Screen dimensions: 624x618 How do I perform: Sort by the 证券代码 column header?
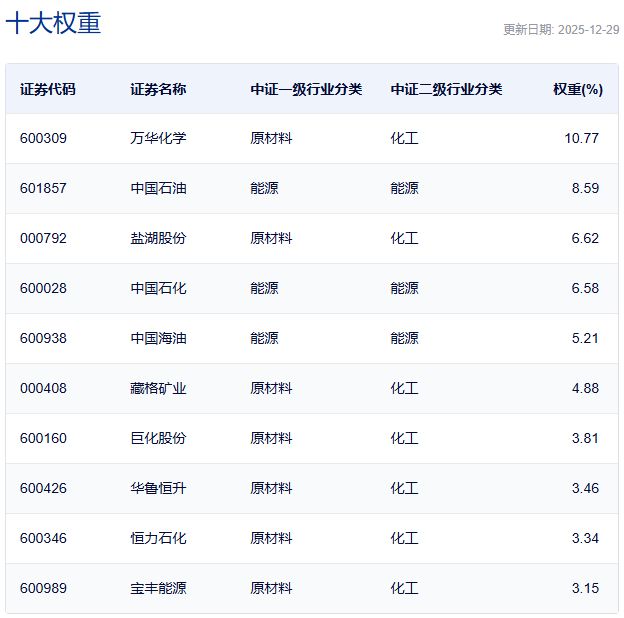pyautogui.click(x=47, y=89)
